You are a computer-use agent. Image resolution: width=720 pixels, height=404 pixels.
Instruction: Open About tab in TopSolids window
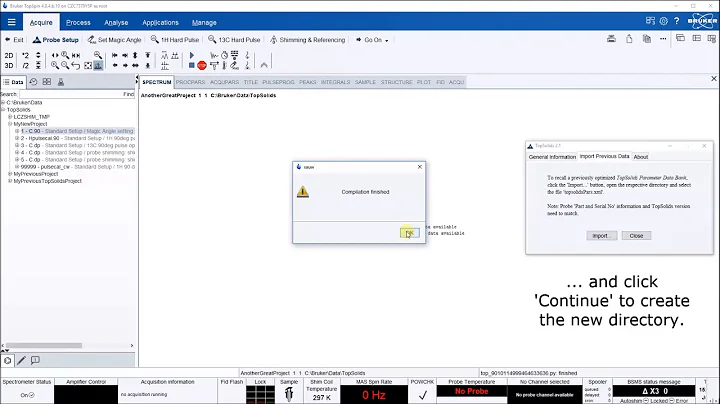pyautogui.click(x=641, y=157)
